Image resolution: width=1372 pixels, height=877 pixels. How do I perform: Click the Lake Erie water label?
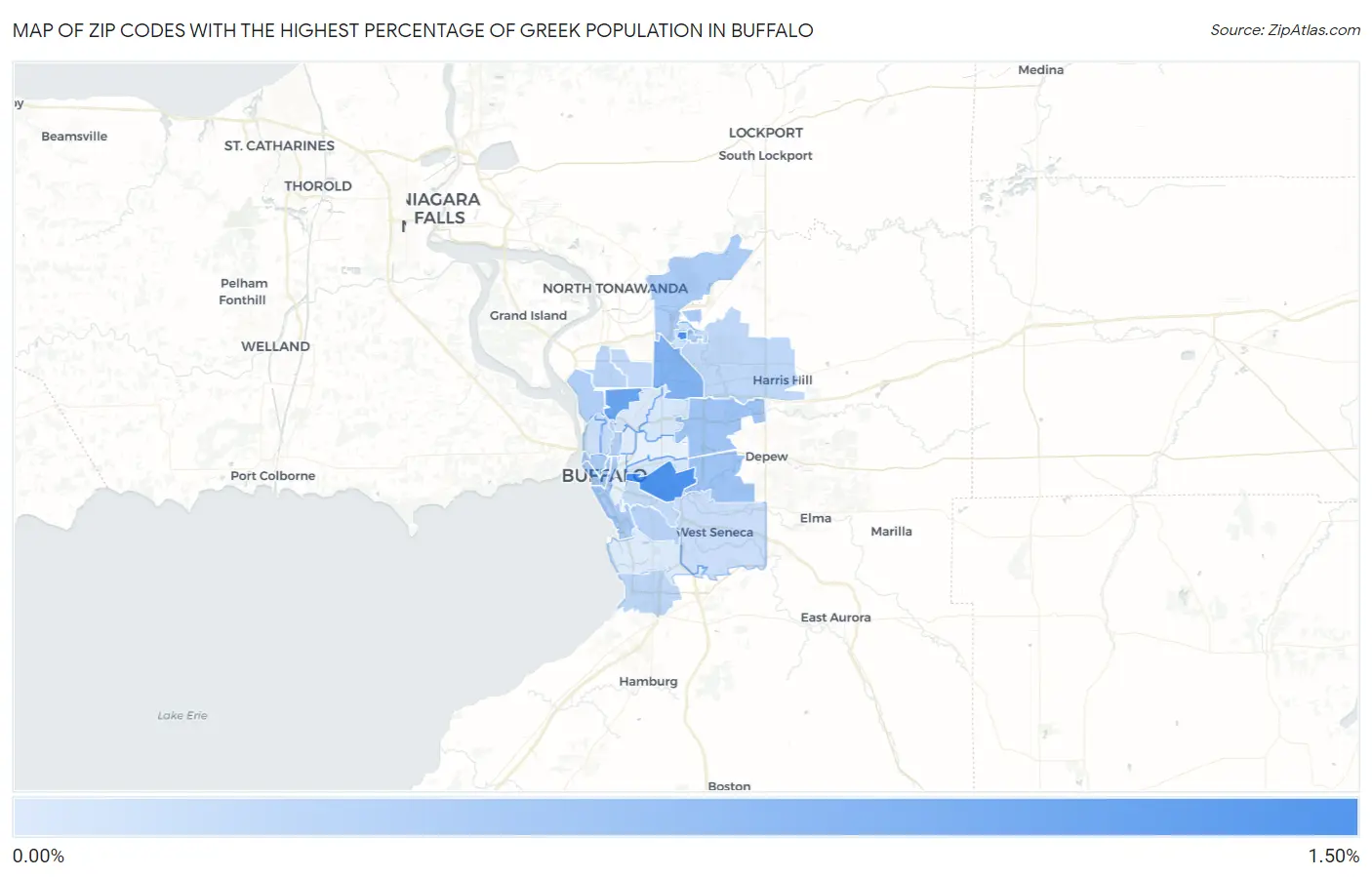(182, 716)
